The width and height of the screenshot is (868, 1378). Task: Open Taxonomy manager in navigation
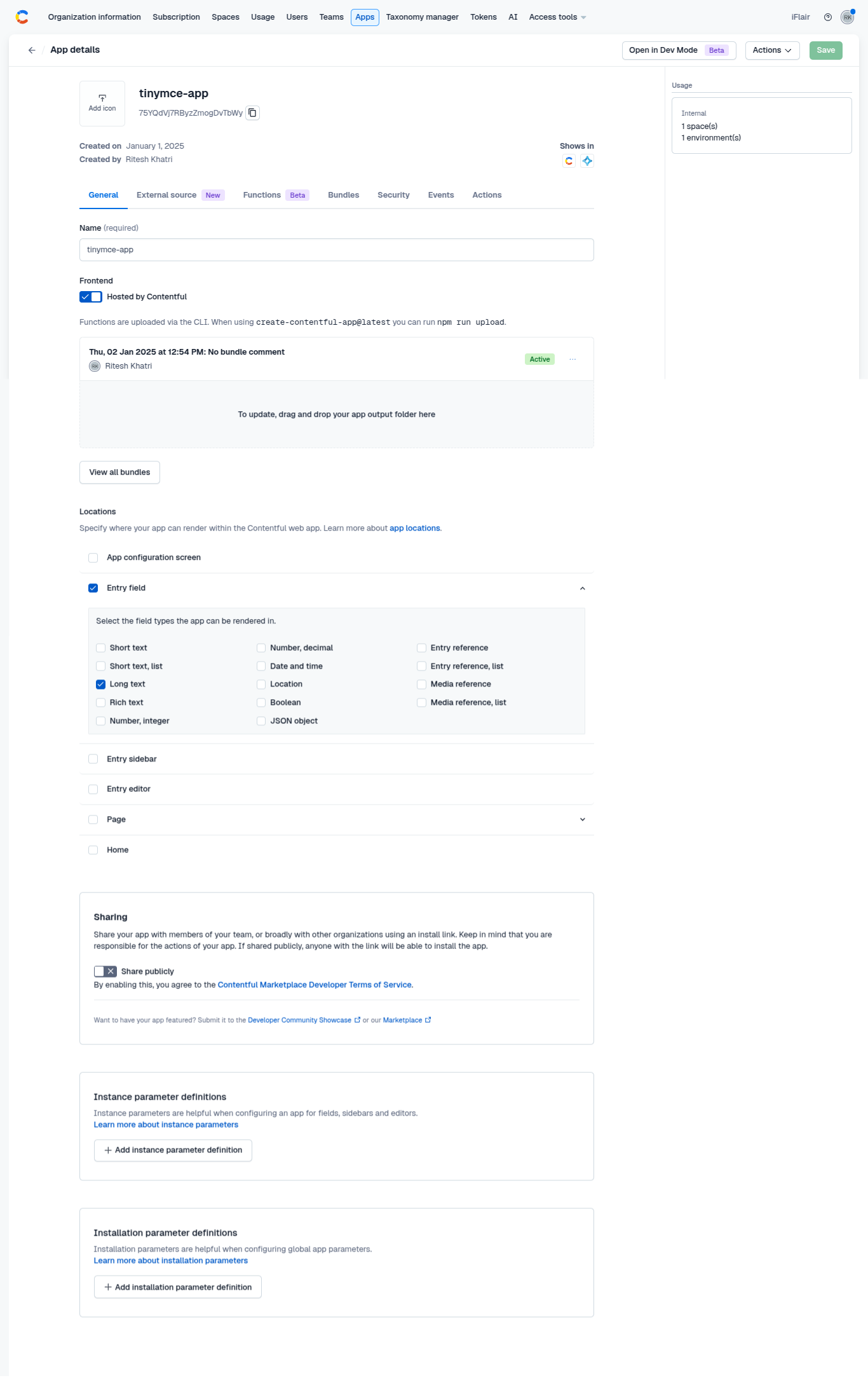(423, 17)
